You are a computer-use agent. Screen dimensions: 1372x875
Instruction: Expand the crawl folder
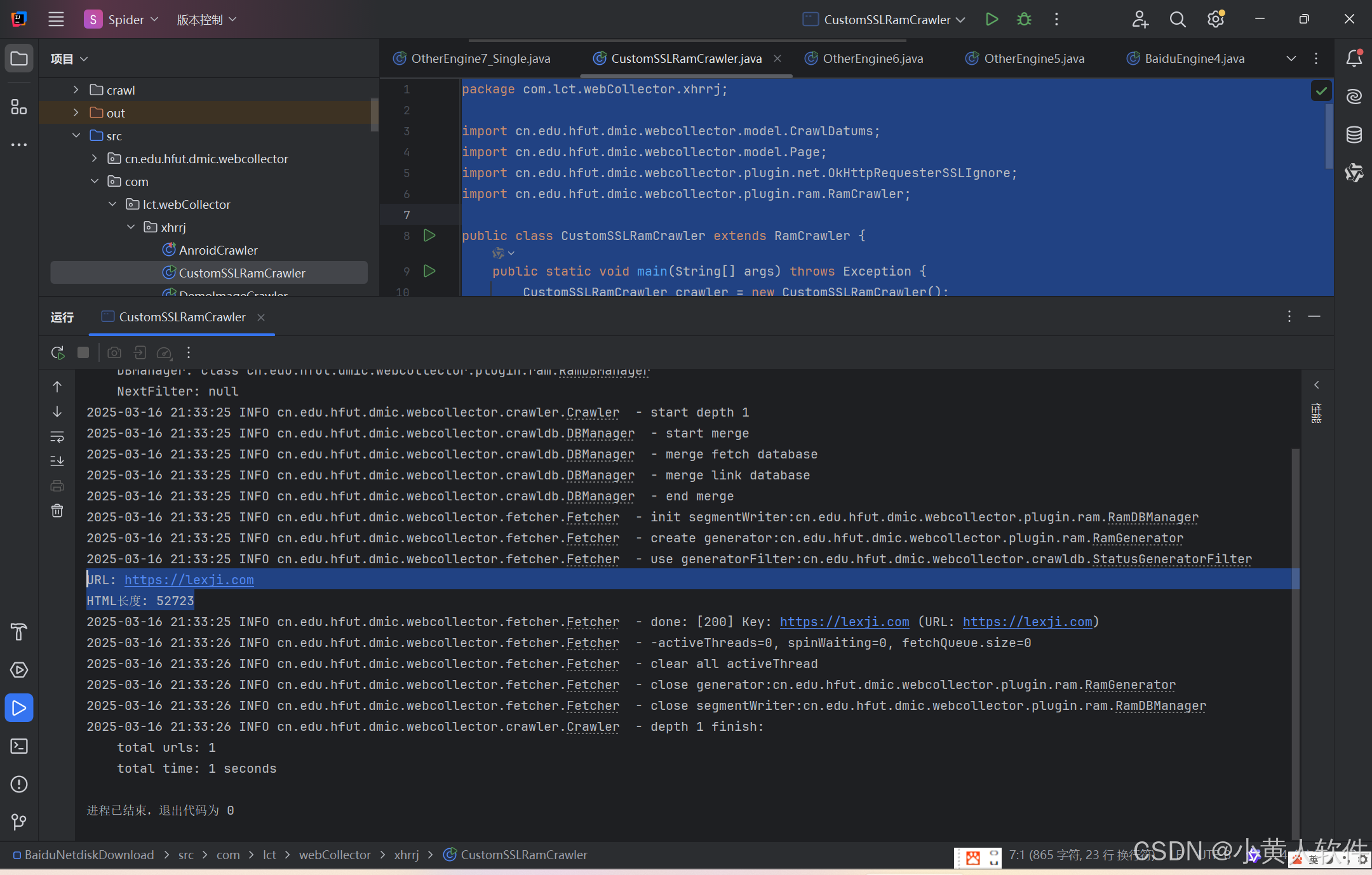[x=76, y=90]
